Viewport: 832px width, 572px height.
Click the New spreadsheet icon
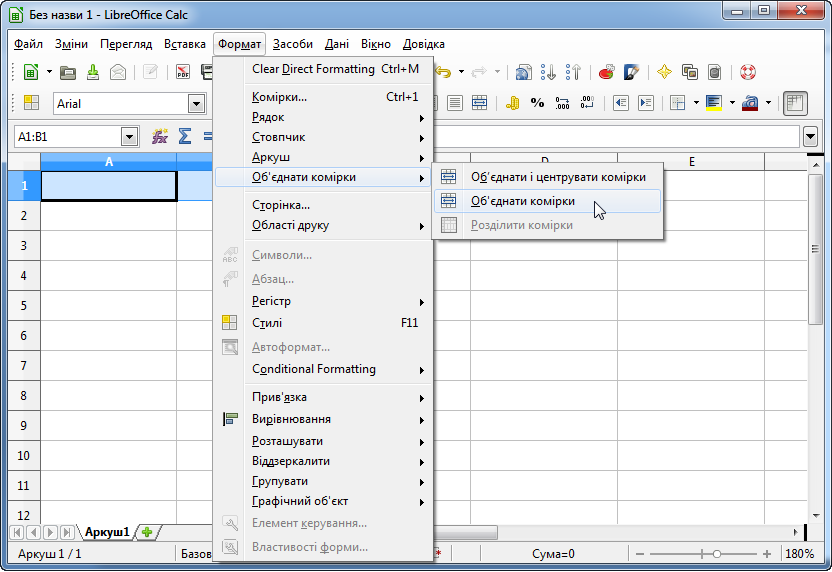[x=31, y=72]
